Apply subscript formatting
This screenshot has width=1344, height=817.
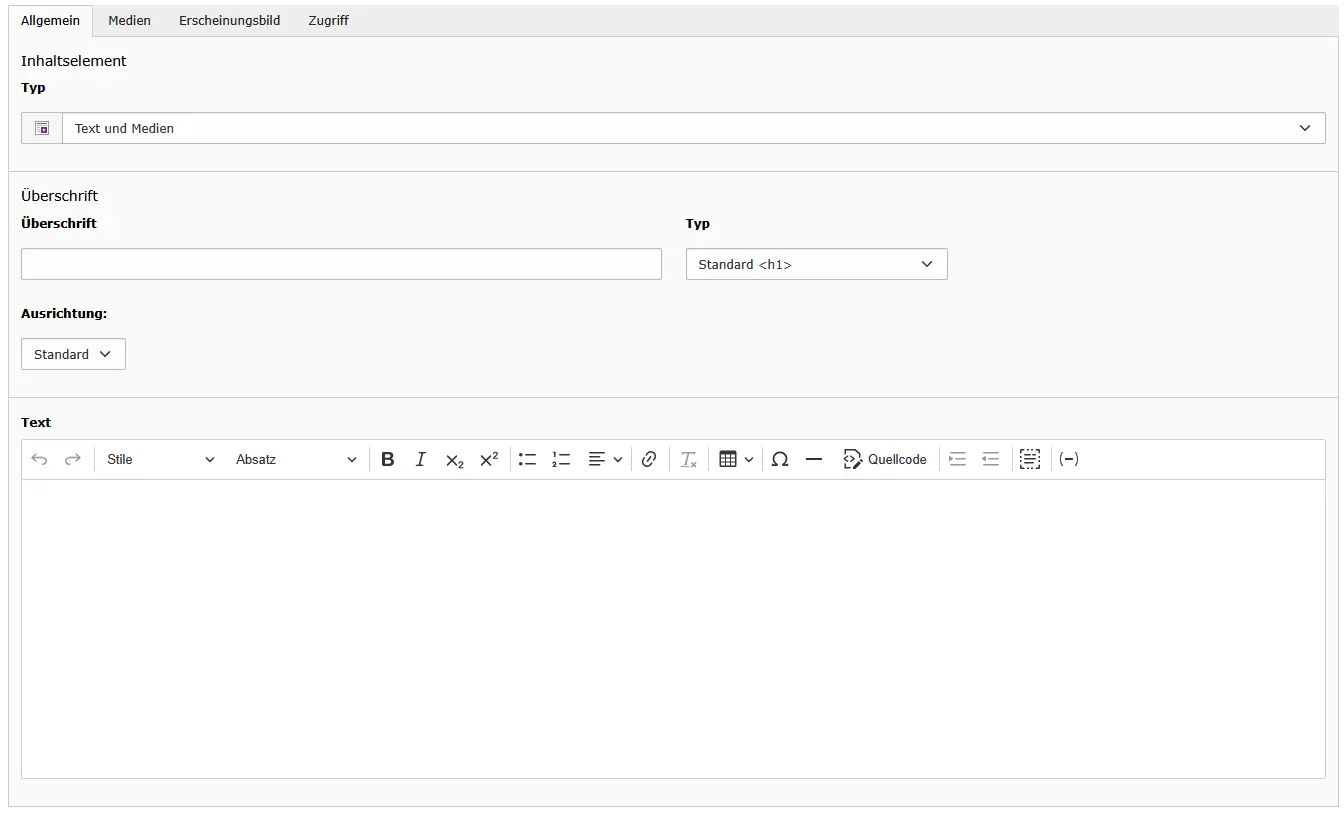(455, 460)
